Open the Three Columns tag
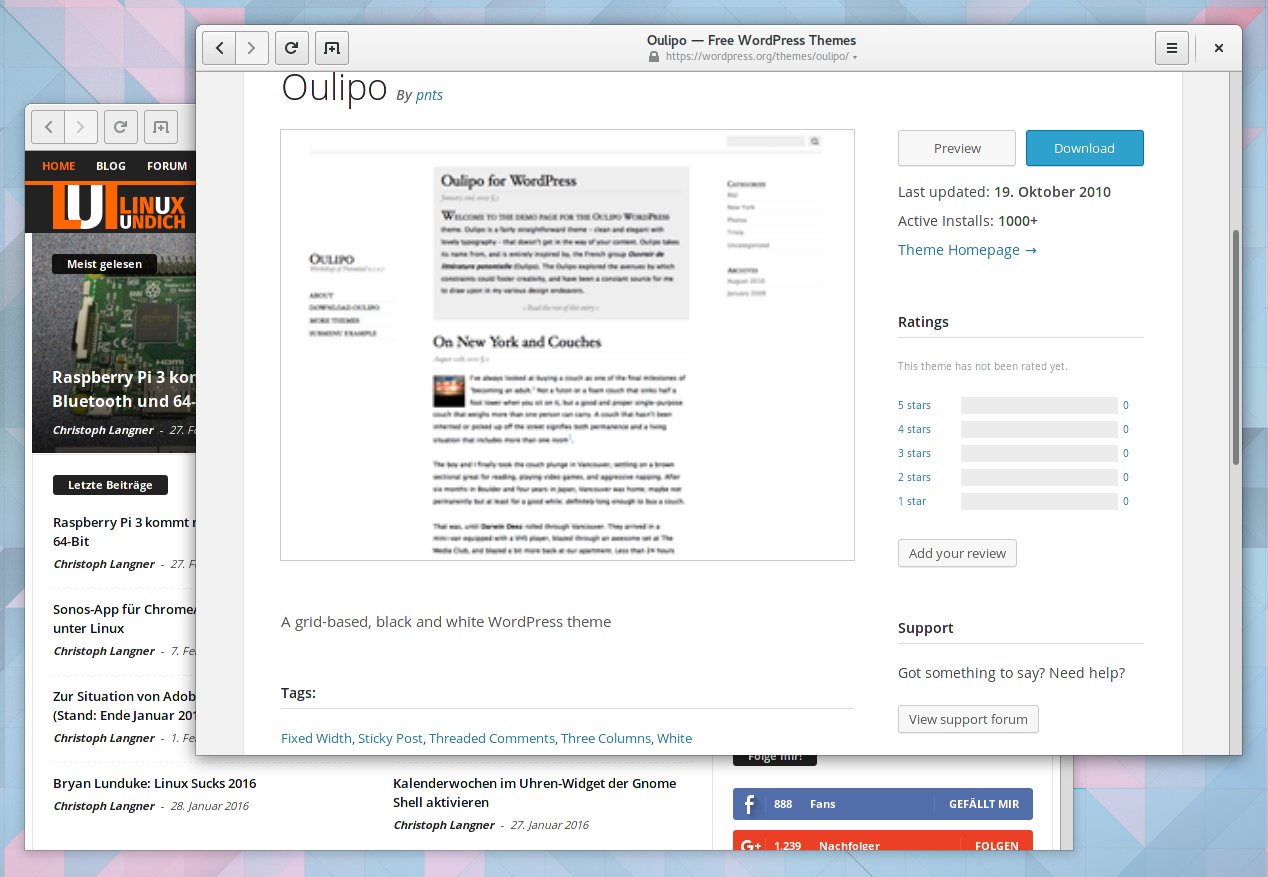1268x877 pixels. [x=606, y=738]
